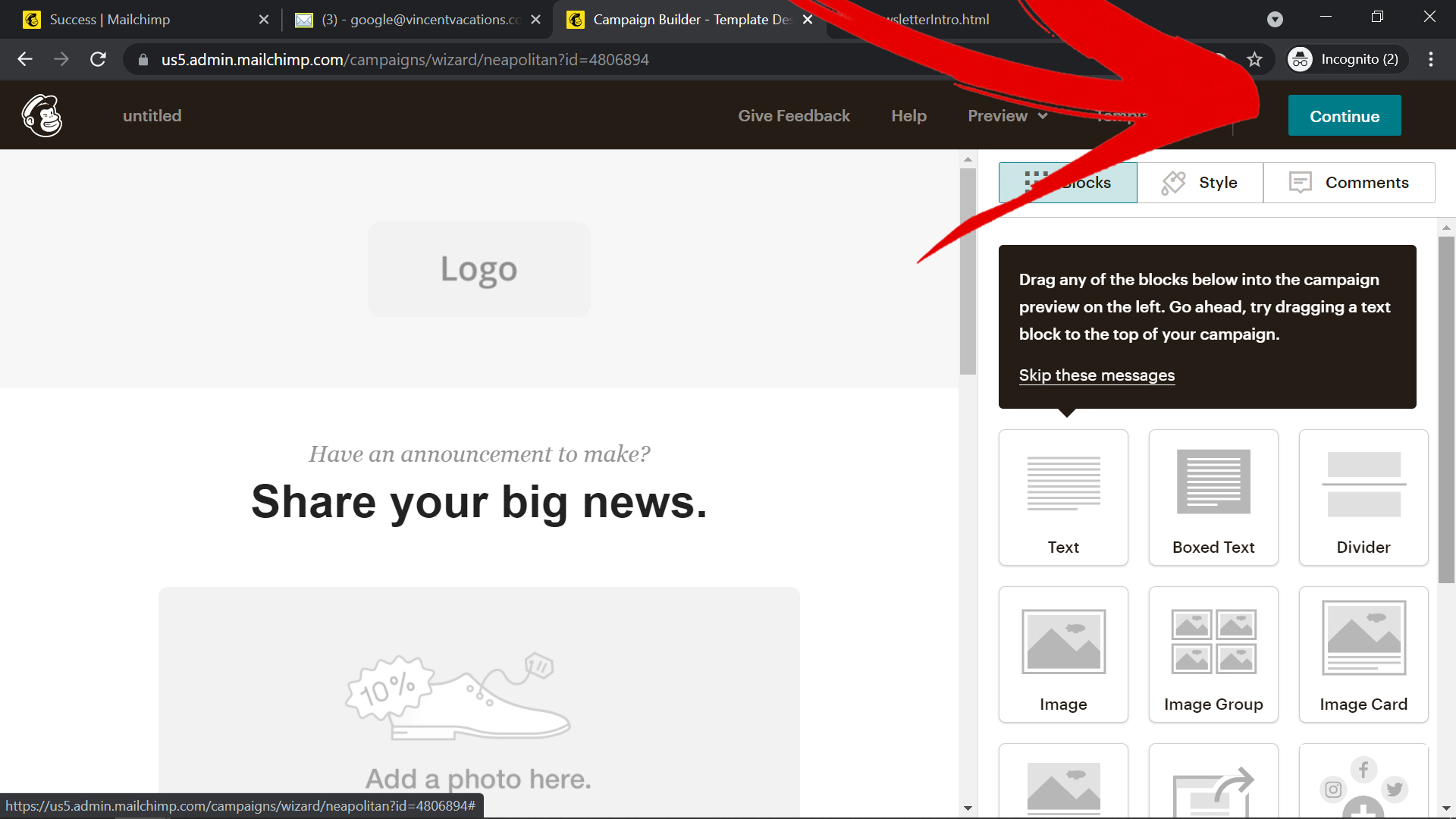The width and height of the screenshot is (1456, 819).
Task: Bookmark this page with the star icon
Action: coord(1254,59)
